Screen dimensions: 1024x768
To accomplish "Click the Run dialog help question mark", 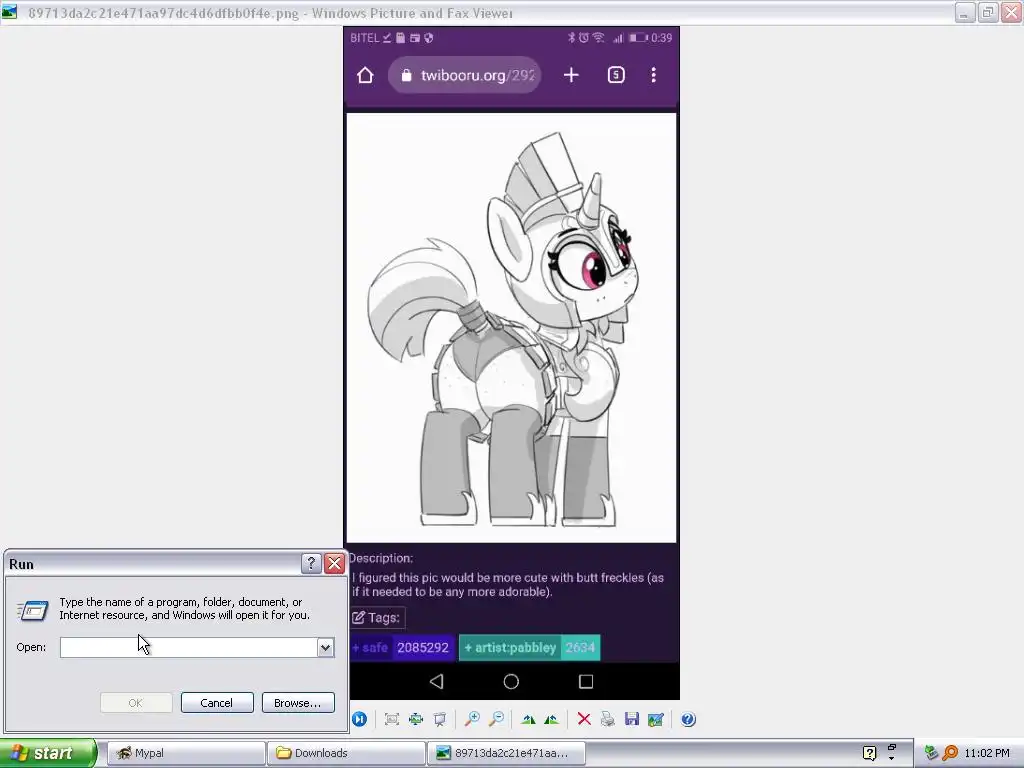I will pos(311,564).
